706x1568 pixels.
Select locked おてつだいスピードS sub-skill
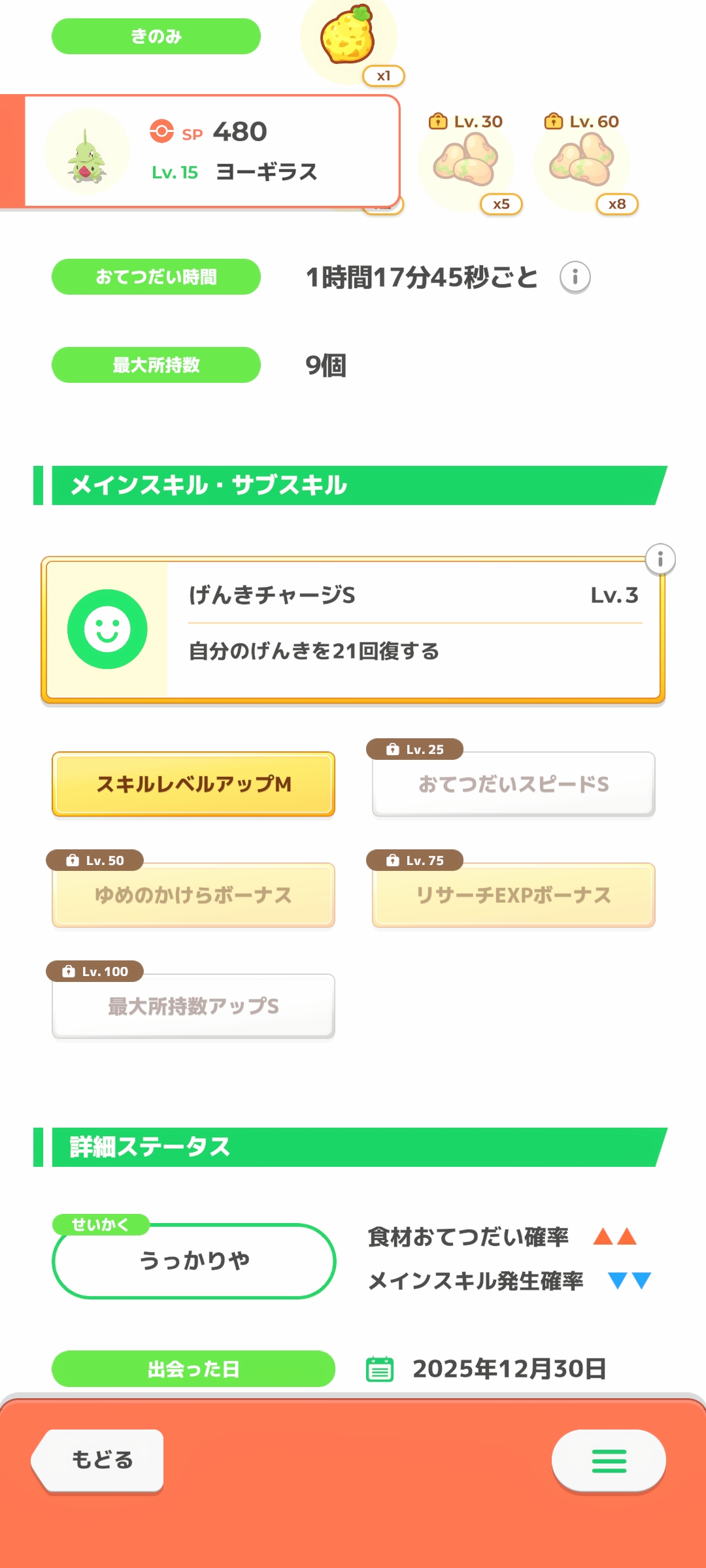pyautogui.click(x=514, y=784)
